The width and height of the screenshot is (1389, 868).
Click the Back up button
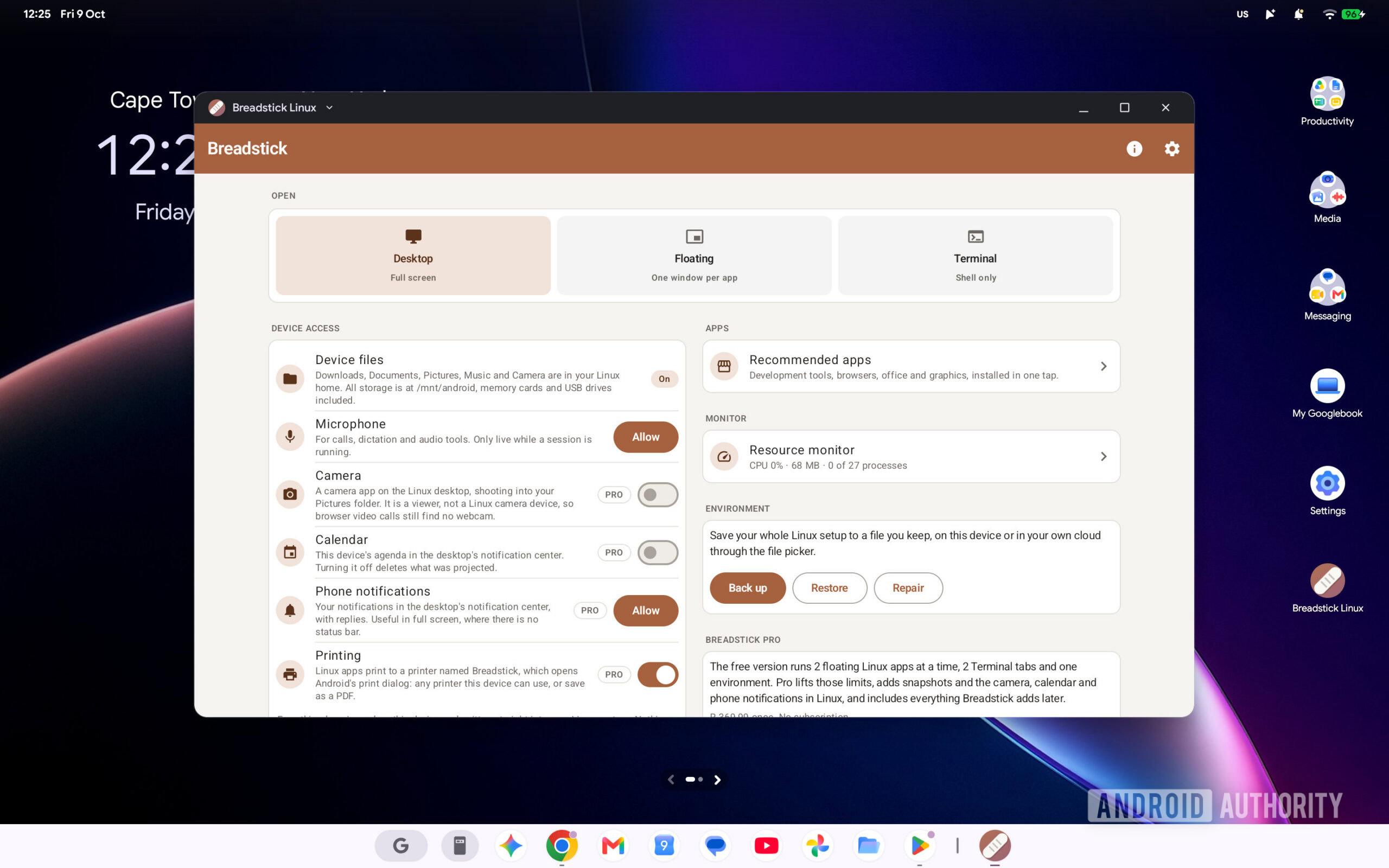click(747, 588)
